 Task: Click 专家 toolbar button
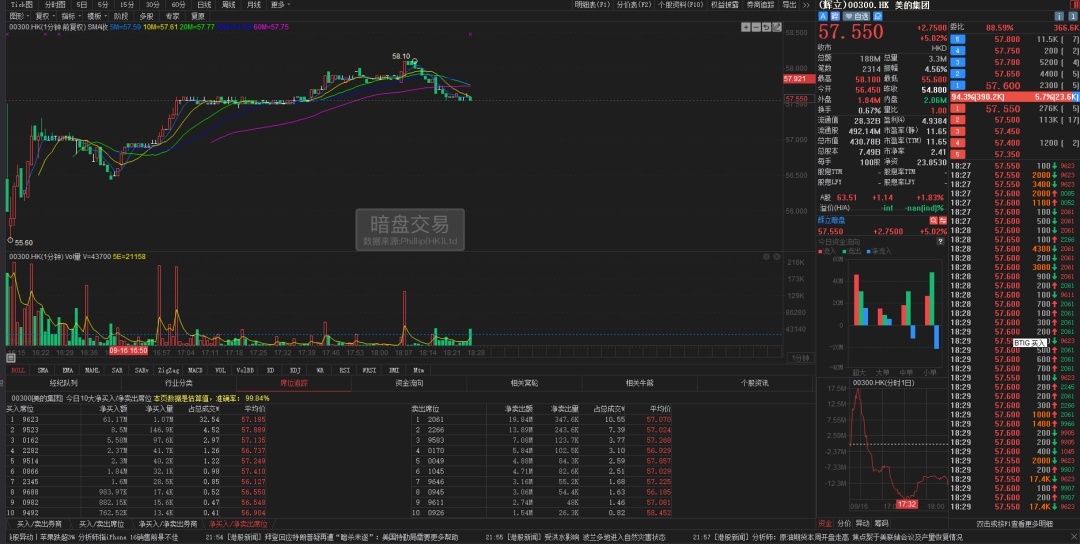tap(172, 16)
